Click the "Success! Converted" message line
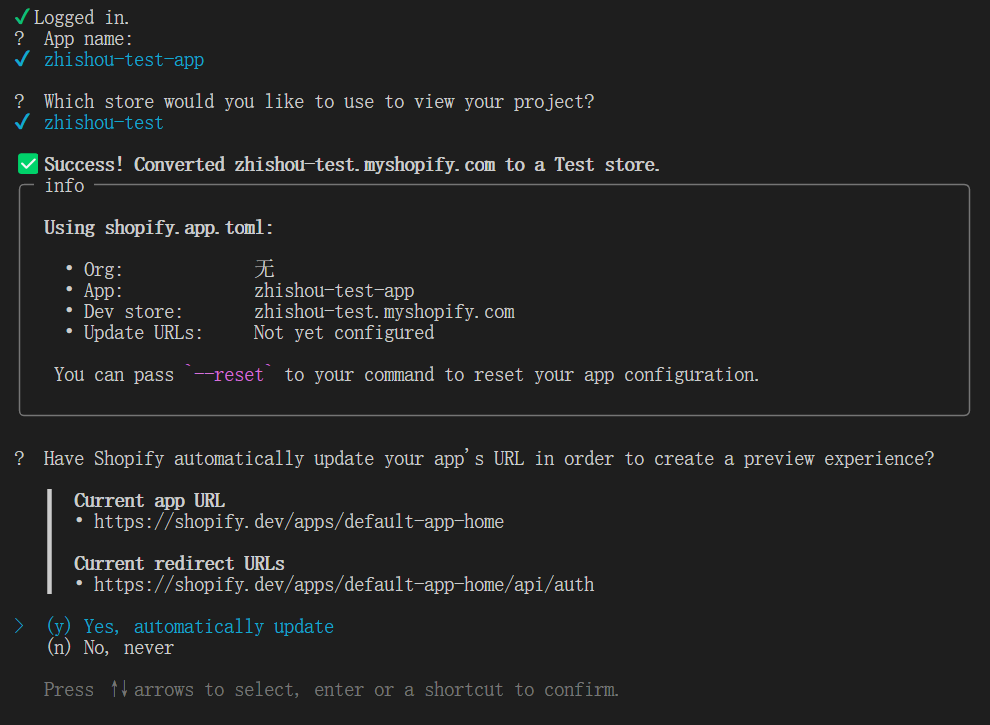 [x=352, y=164]
